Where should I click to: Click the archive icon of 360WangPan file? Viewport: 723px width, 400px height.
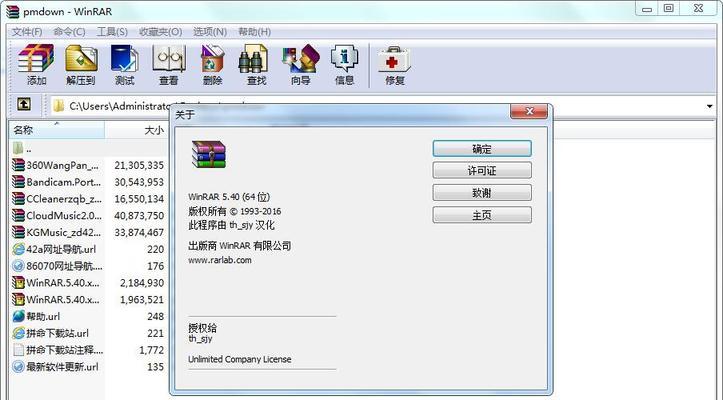18,165
